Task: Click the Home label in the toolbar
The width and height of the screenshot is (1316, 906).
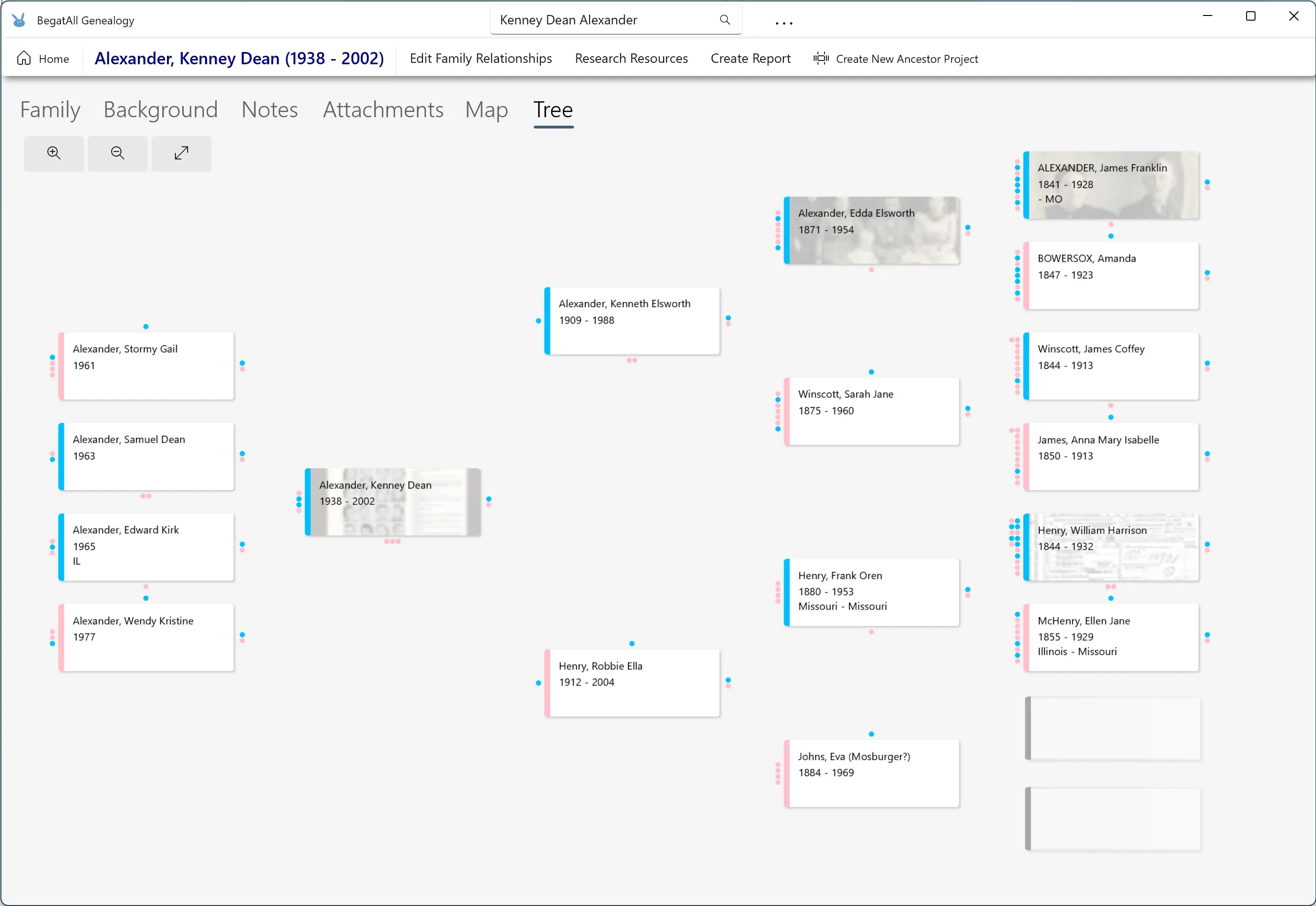Action: [x=54, y=59]
